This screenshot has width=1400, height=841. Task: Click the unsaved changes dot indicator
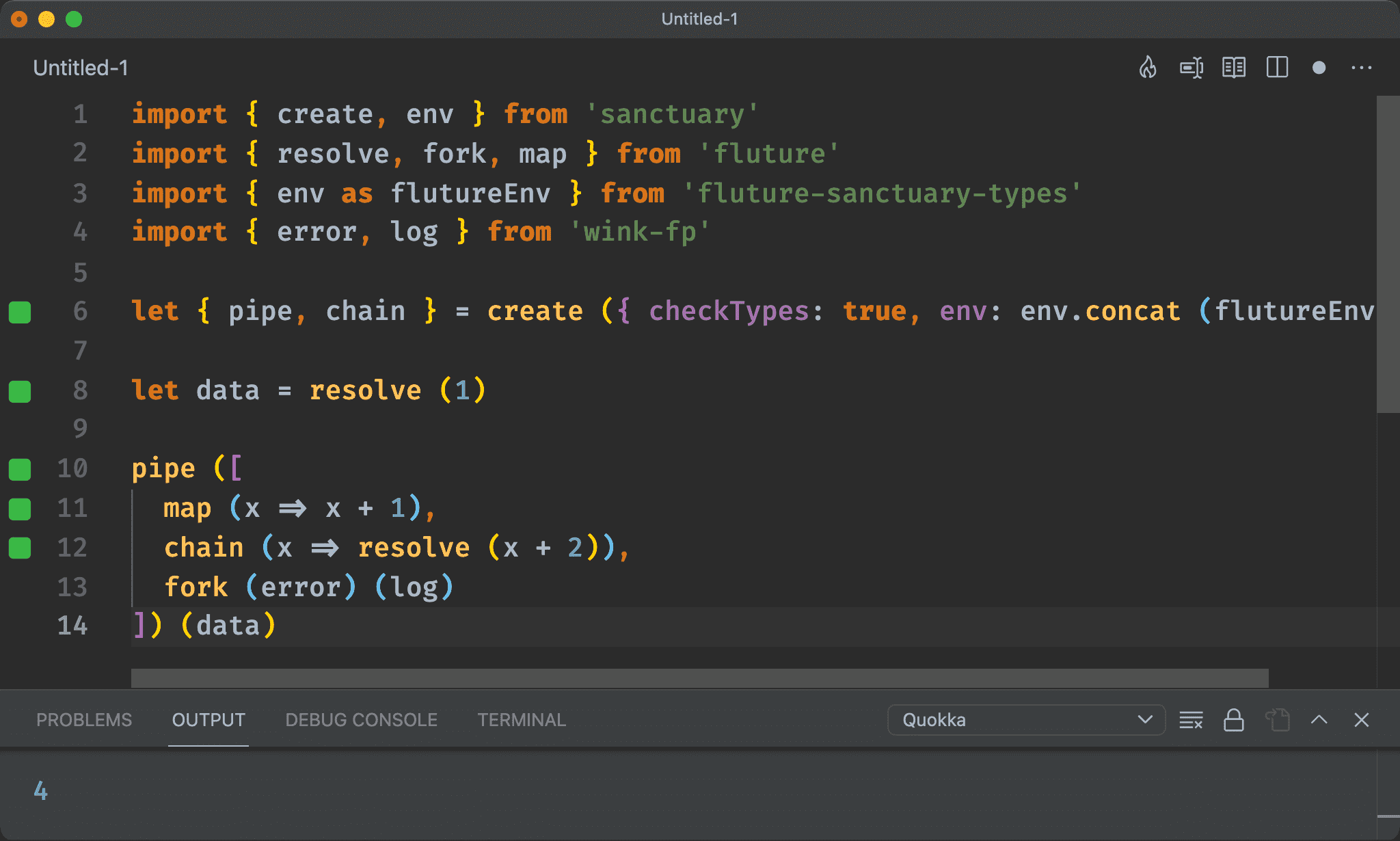(1321, 68)
